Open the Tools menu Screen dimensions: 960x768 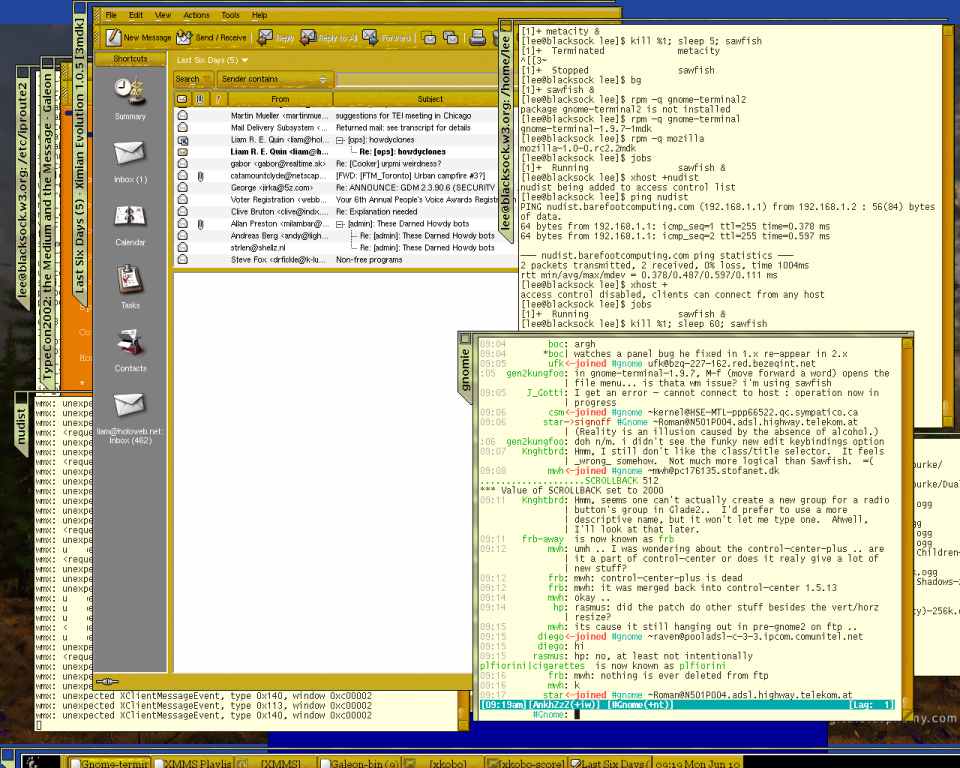click(x=230, y=15)
